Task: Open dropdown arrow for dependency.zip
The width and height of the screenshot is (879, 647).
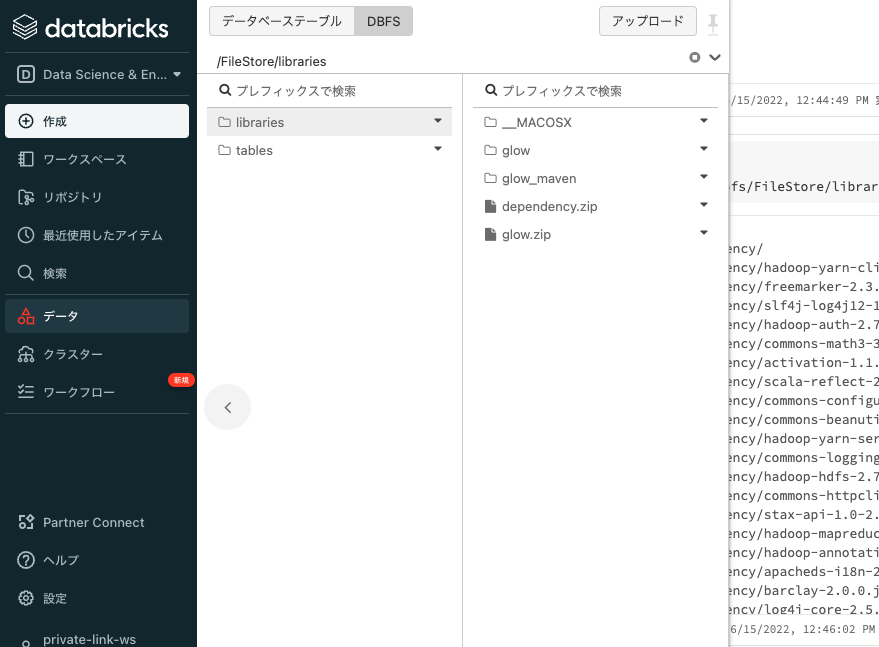Action: click(704, 205)
